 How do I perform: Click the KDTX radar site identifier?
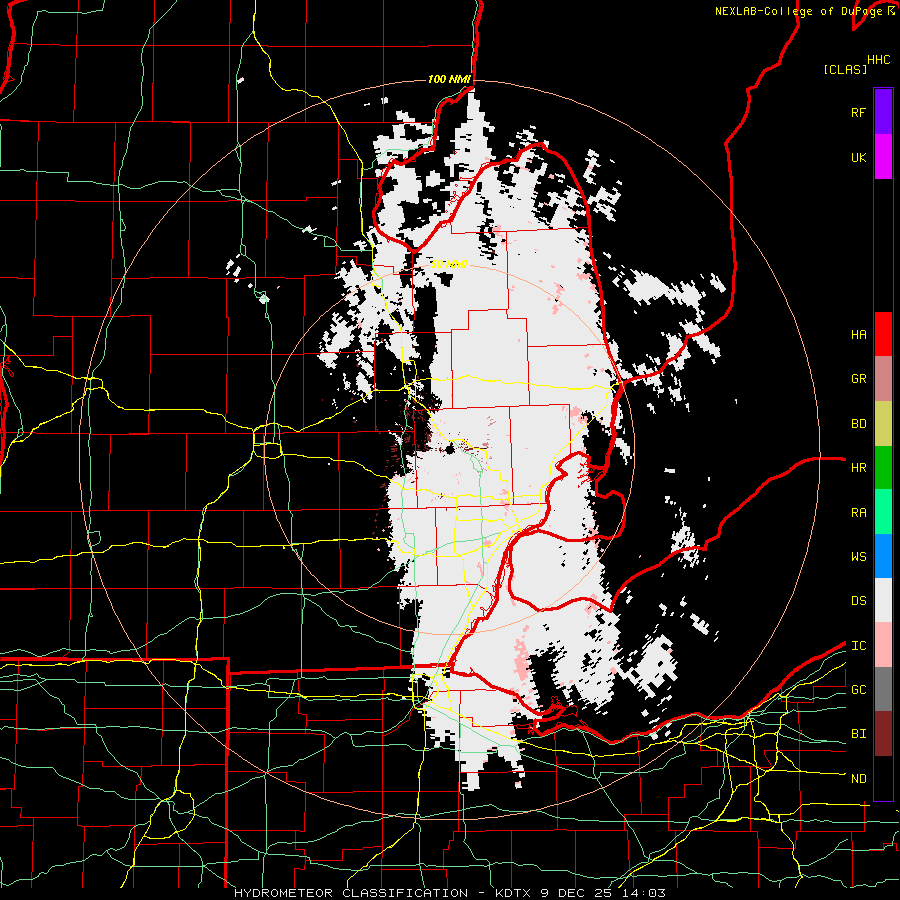(x=515, y=893)
